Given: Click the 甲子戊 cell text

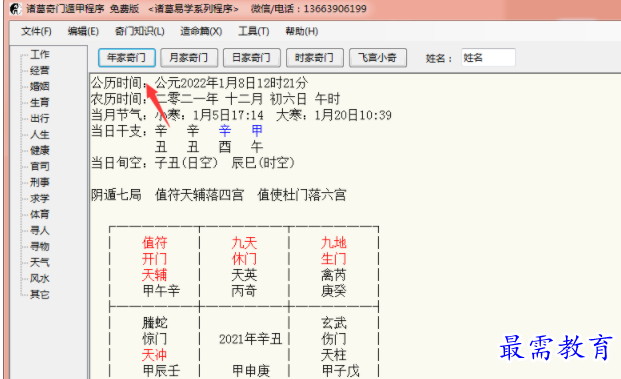Looking at the screenshot, I should (340, 371).
